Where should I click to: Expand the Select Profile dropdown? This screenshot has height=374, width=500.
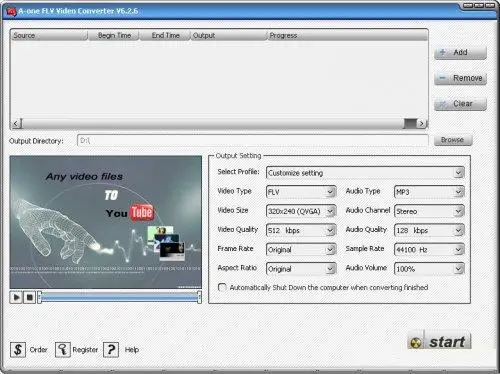365,173
